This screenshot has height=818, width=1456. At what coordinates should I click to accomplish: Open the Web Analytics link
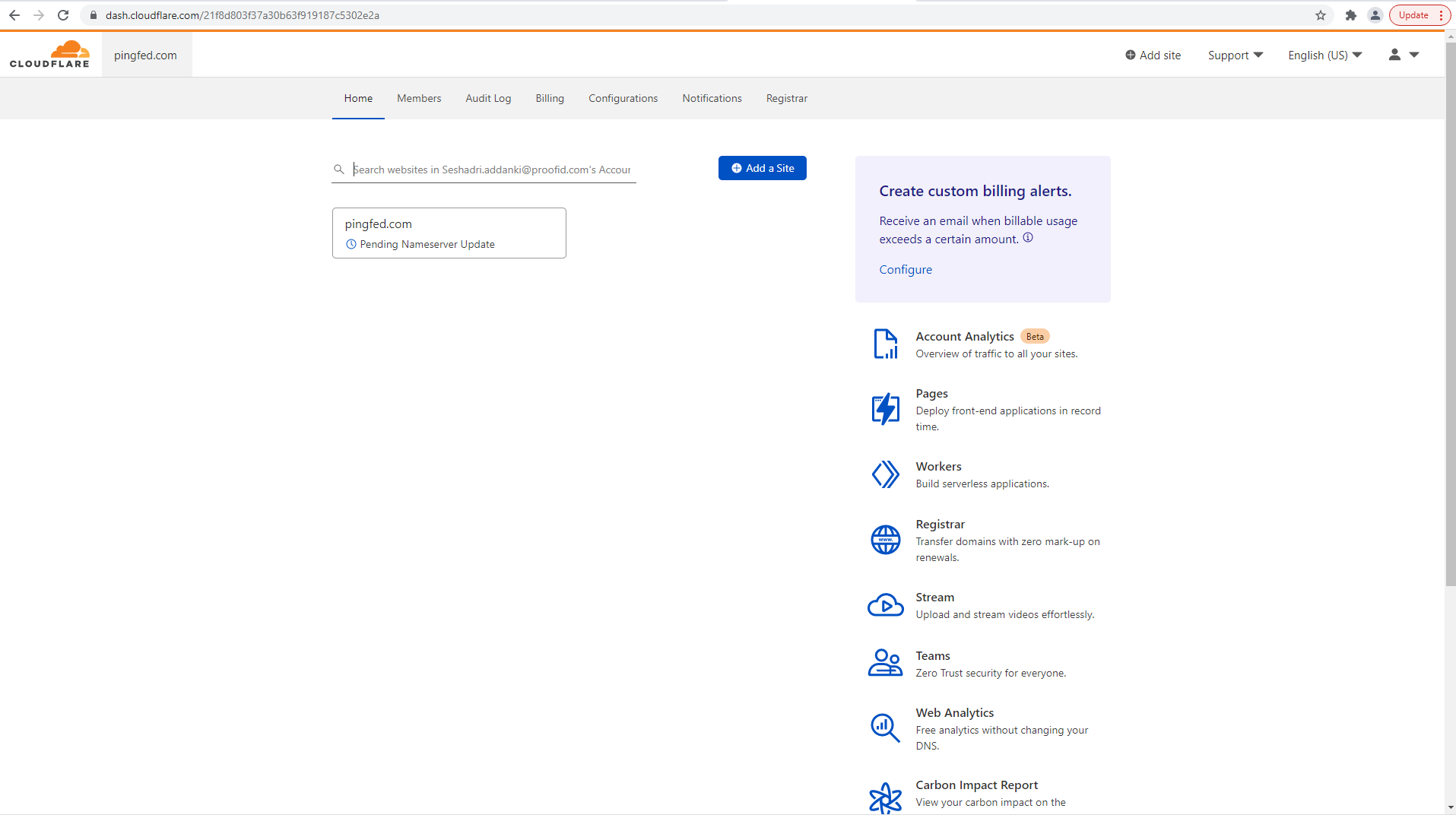(954, 712)
